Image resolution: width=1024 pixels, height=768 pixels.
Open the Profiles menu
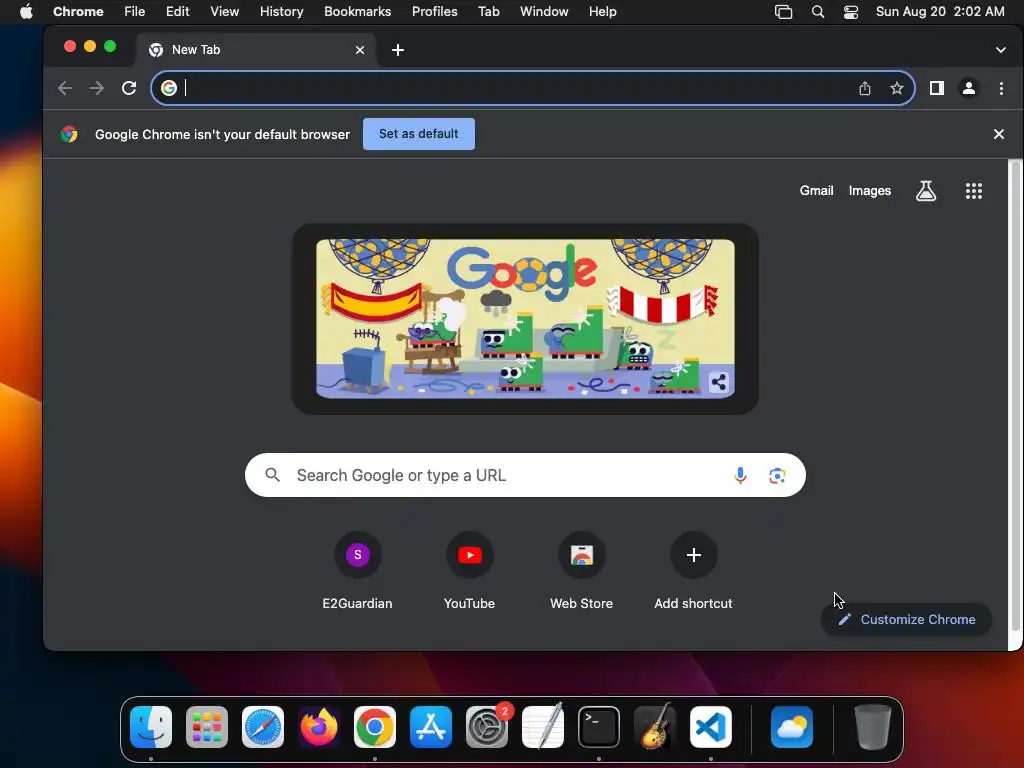click(x=434, y=12)
